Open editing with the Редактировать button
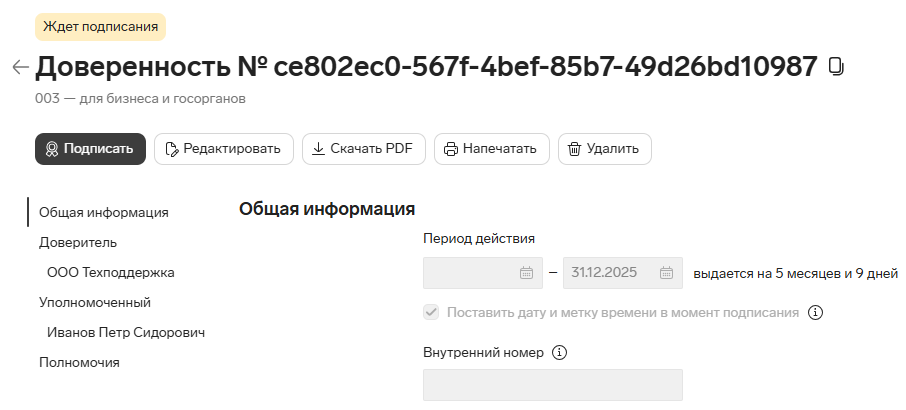Screen dimensions: 906x410 click(x=224, y=149)
